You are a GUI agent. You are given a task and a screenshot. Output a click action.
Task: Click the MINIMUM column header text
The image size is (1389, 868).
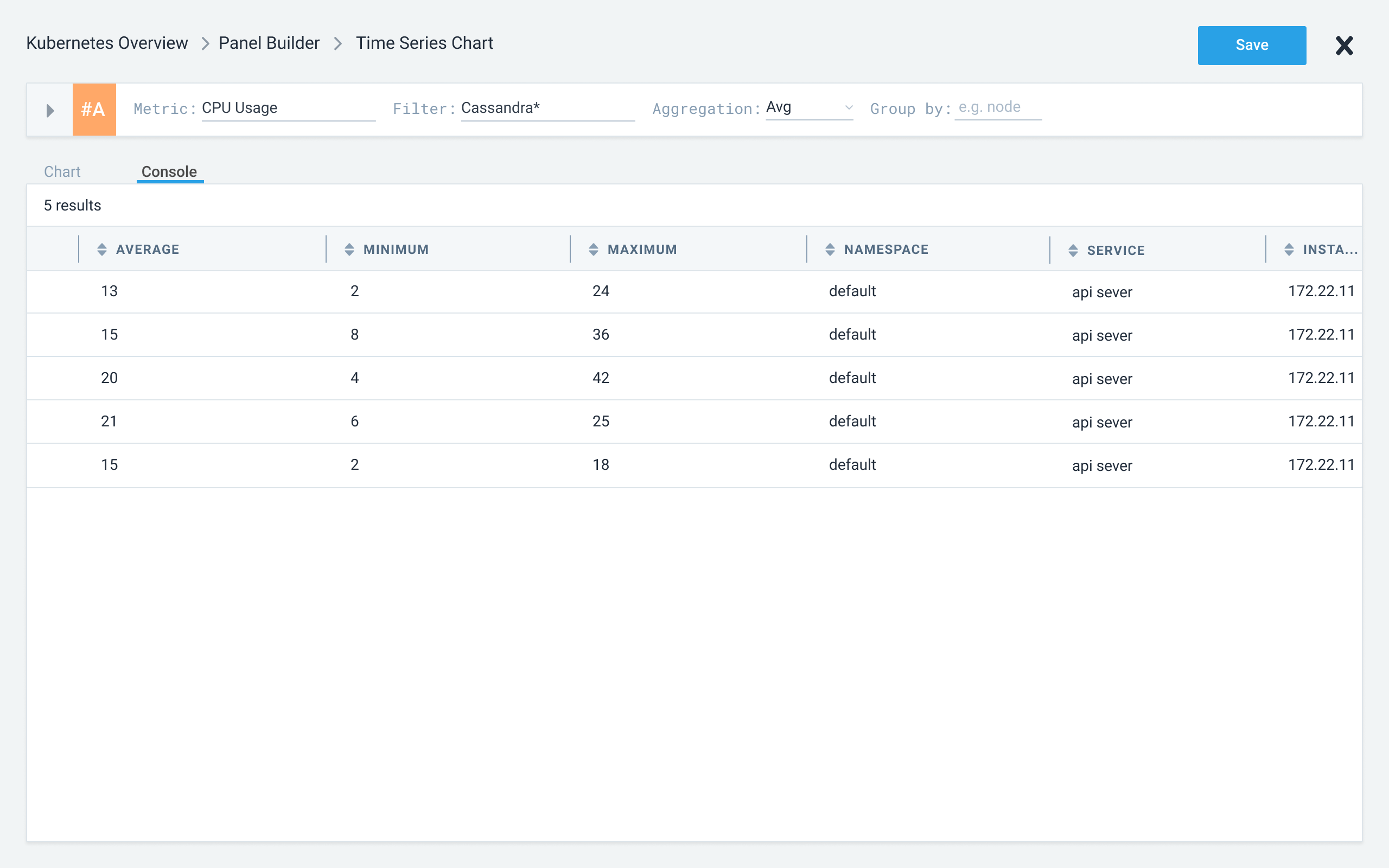[x=396, y=249]
